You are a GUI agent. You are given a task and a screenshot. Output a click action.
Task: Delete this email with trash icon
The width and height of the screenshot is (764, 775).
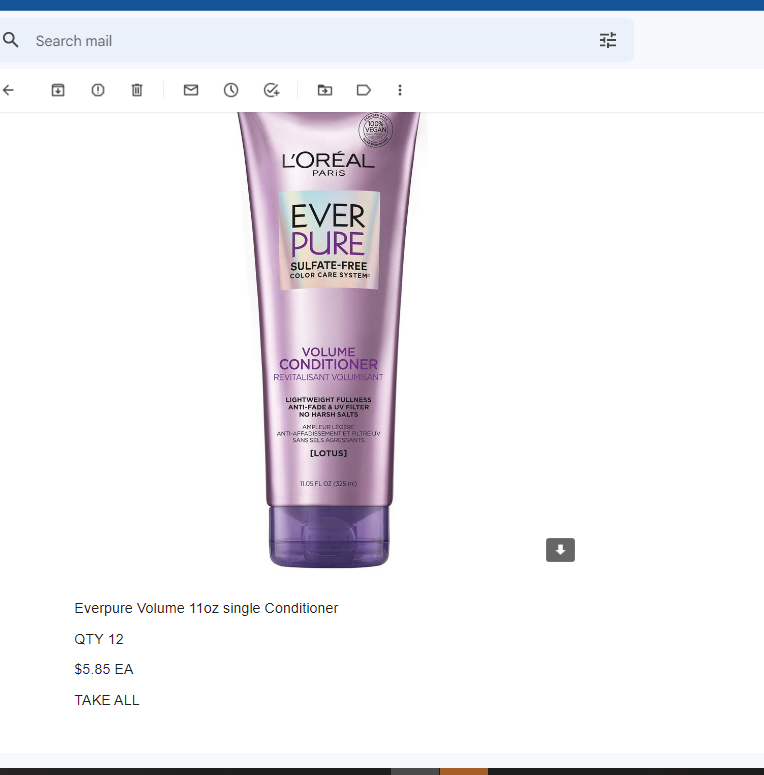(x=137, y=90)
